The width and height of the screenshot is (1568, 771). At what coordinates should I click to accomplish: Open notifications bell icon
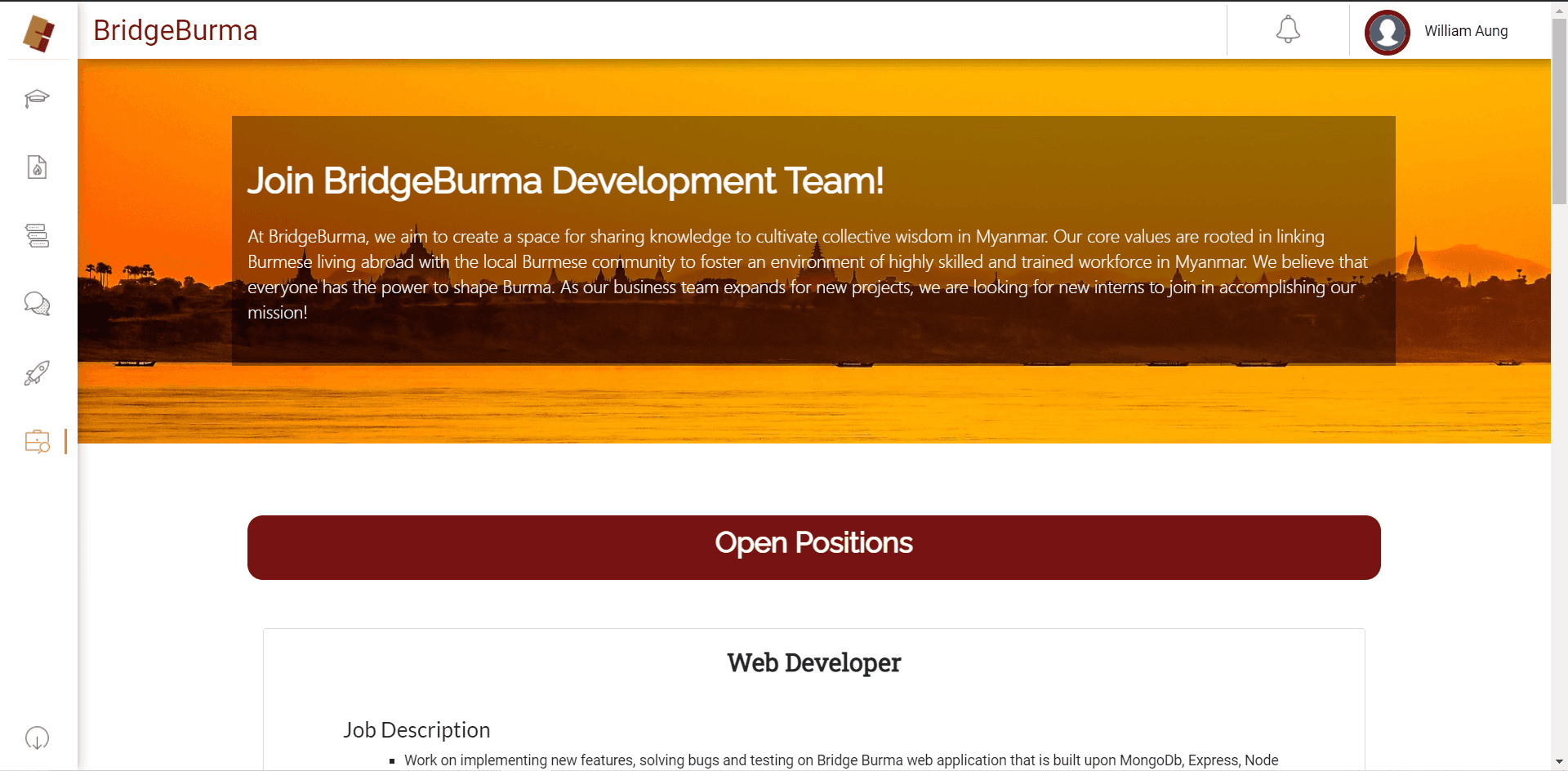pyautogui.click(x=1288, y=30)
